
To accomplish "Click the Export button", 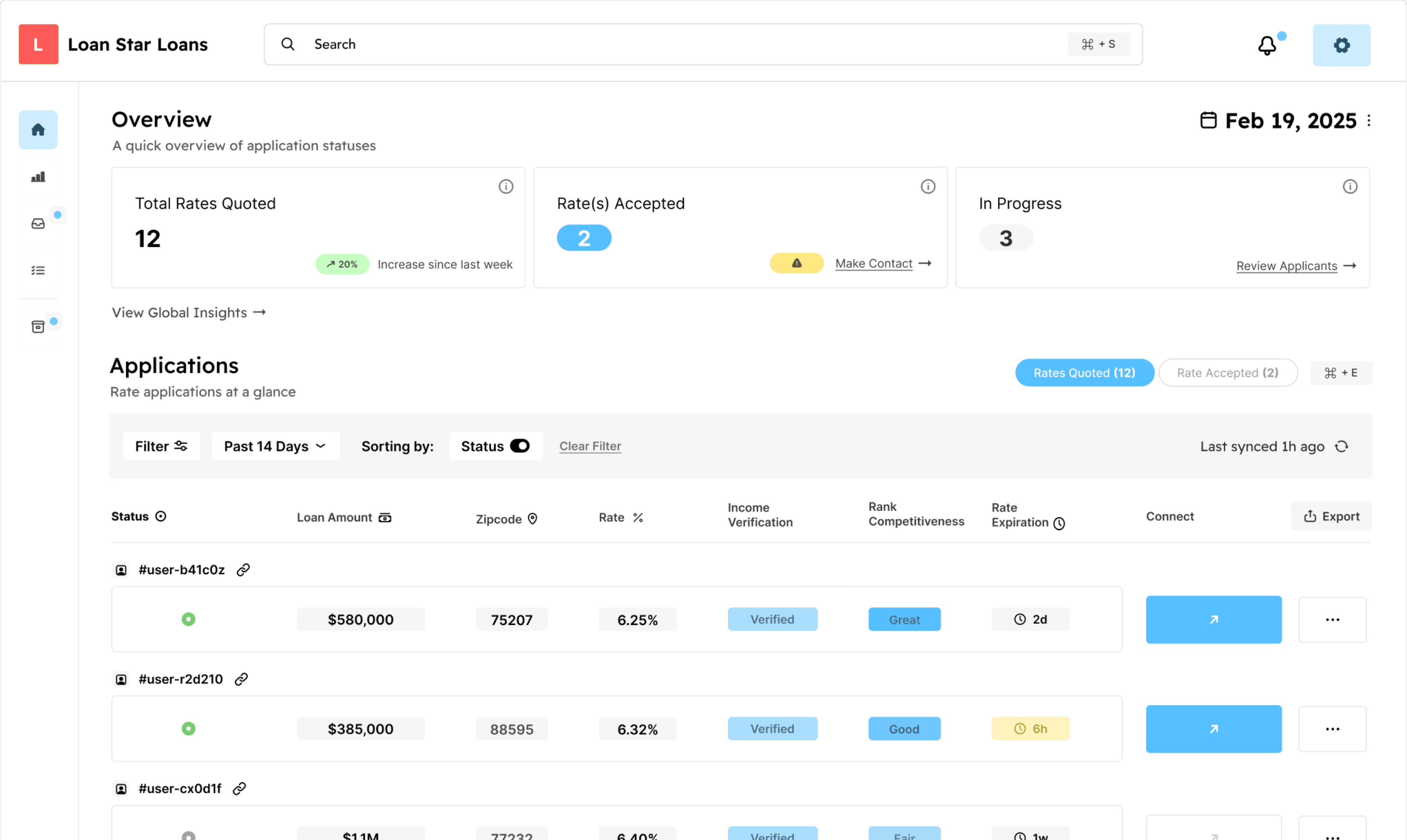I will coord(1330,516).
